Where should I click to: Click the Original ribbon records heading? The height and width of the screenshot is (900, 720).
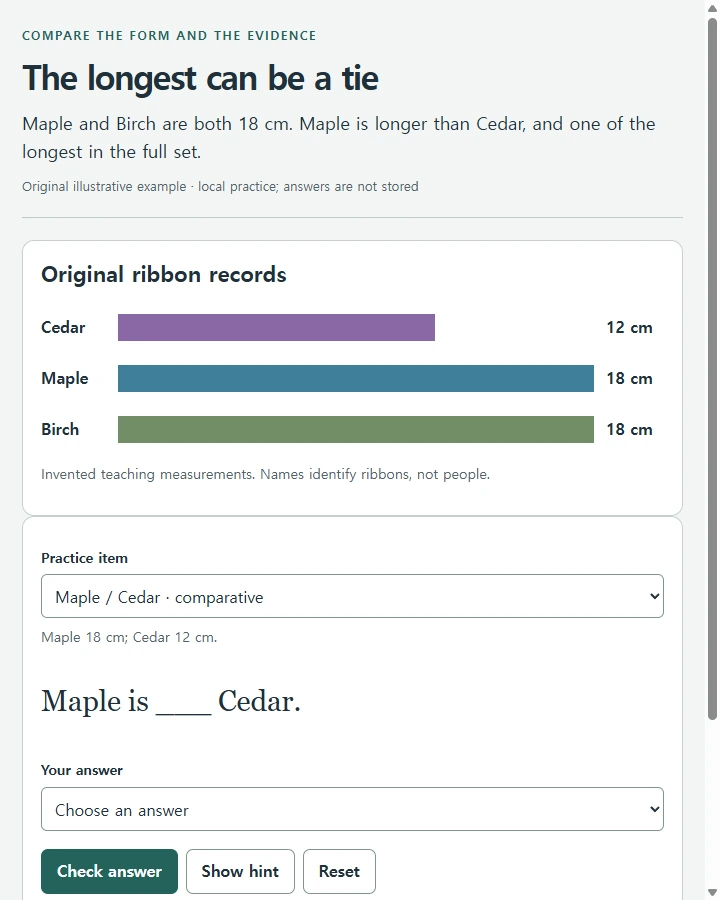point(164,274)
